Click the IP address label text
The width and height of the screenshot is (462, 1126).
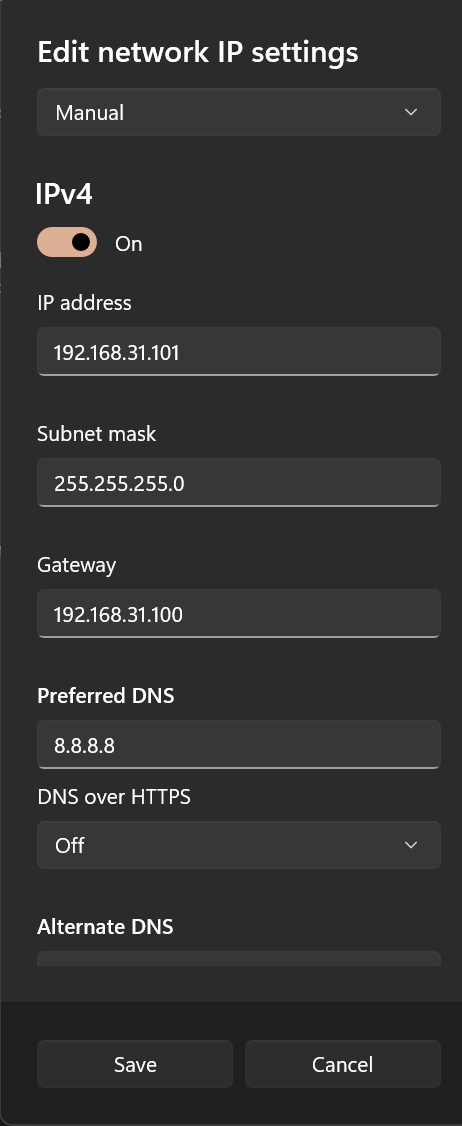coord(84,303)
